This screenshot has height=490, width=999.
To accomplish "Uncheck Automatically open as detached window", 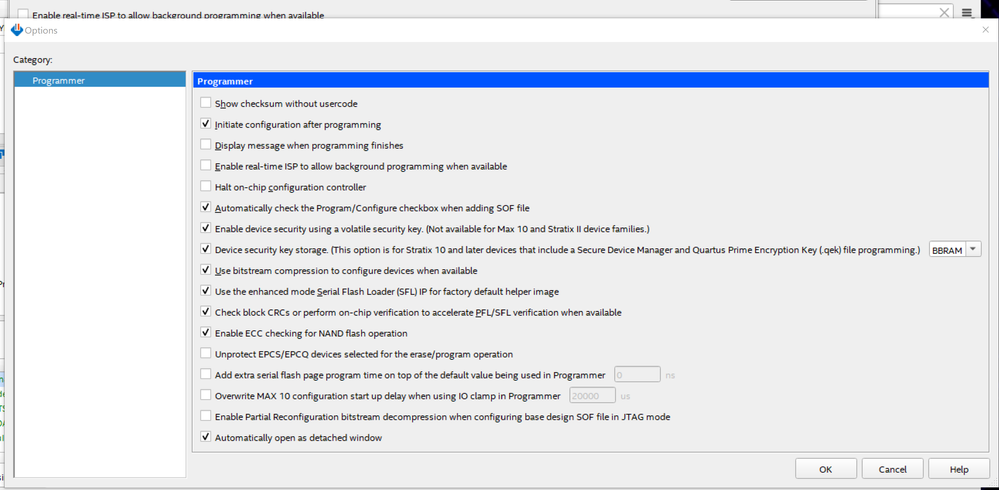I will click(206, 437).
